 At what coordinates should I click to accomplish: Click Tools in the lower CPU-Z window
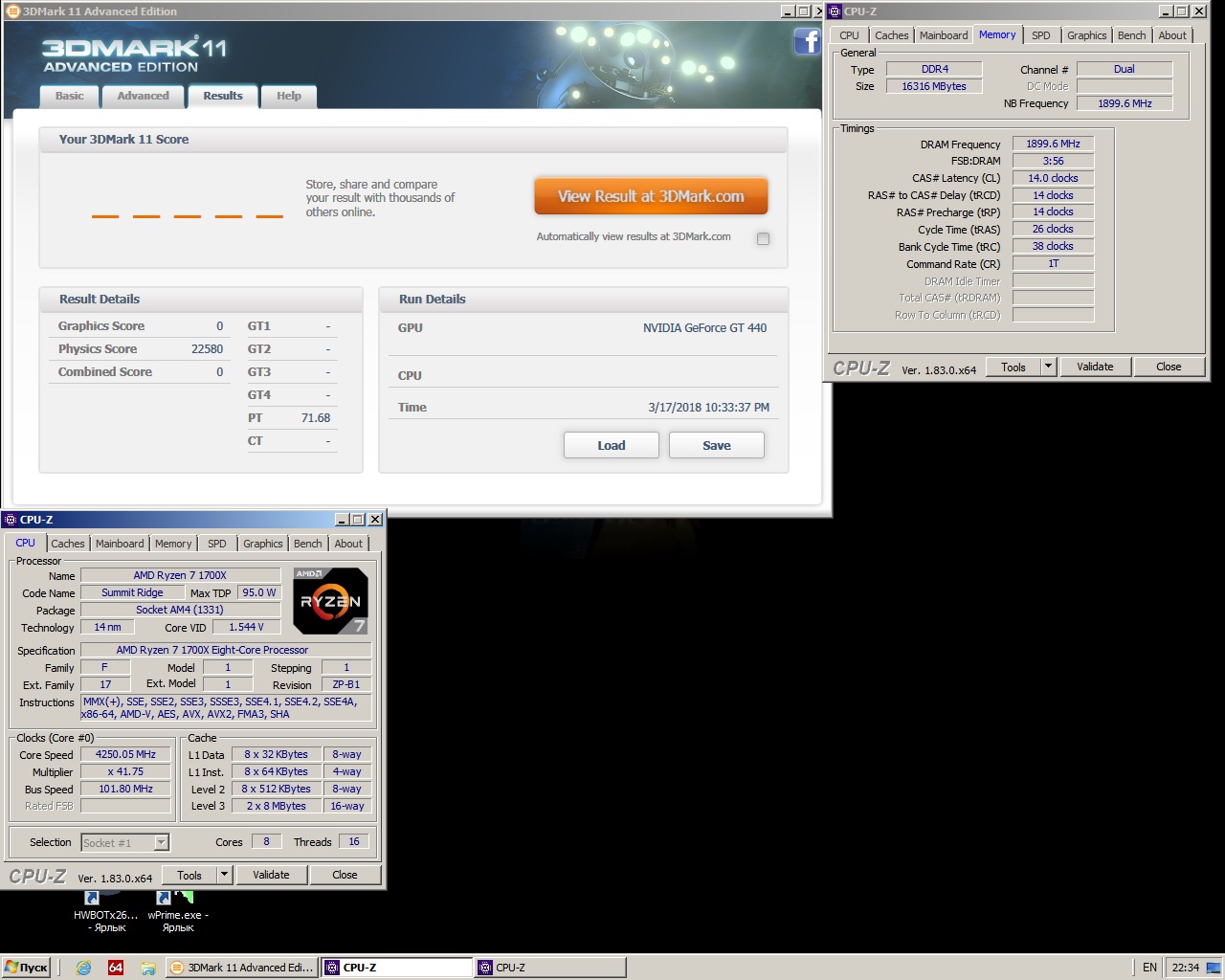click(x=189, y=875)
